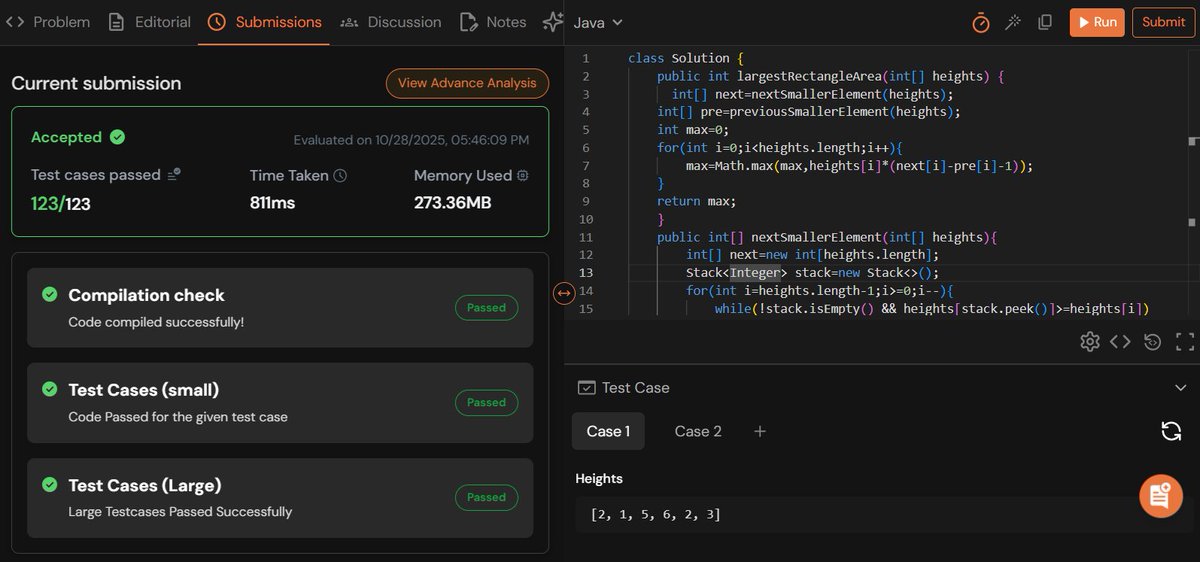This screenshot has width=1200, height=562.
Task: Click the '123/123' test count
Action: tap(61, 203)
